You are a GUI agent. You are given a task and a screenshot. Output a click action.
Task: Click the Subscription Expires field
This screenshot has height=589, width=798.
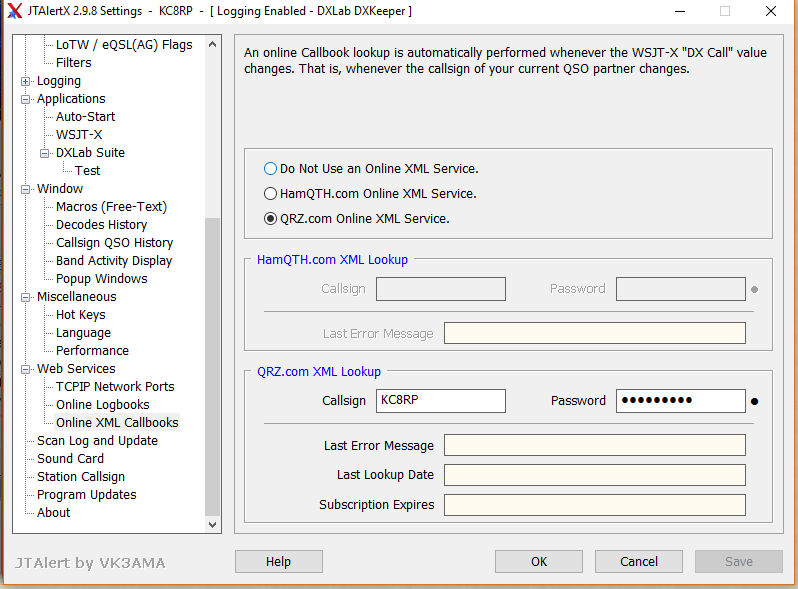click(x=594, y=504)
